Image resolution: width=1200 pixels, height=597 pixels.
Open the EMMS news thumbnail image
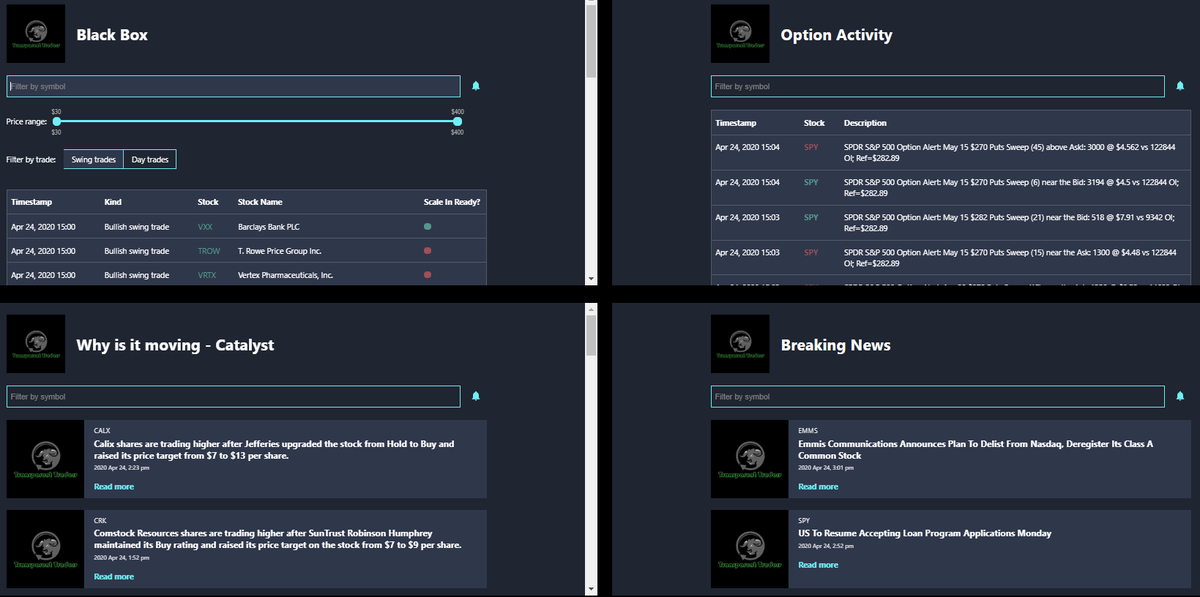[750, 459]
